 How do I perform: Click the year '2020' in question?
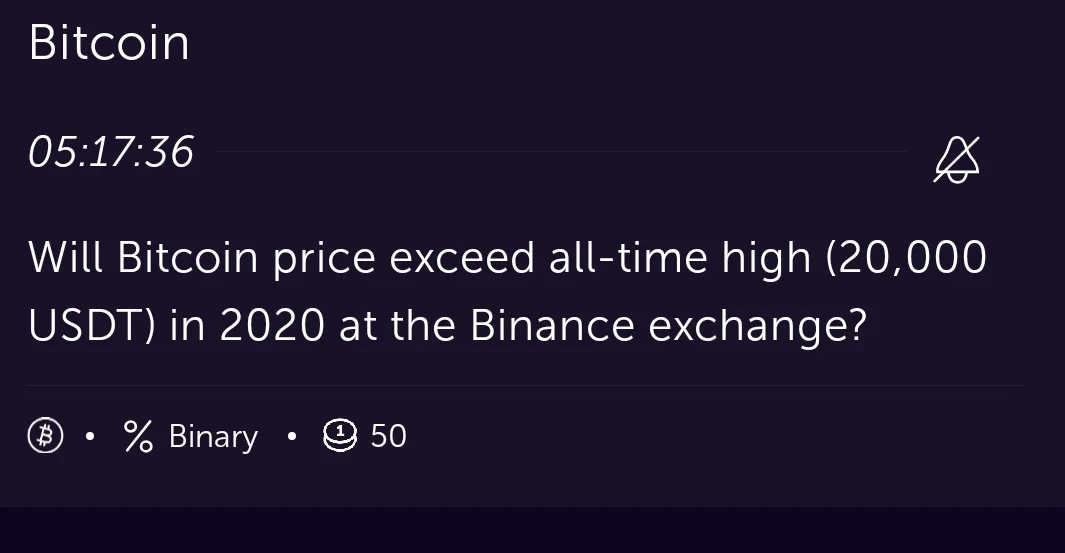(x=272, y=325)
